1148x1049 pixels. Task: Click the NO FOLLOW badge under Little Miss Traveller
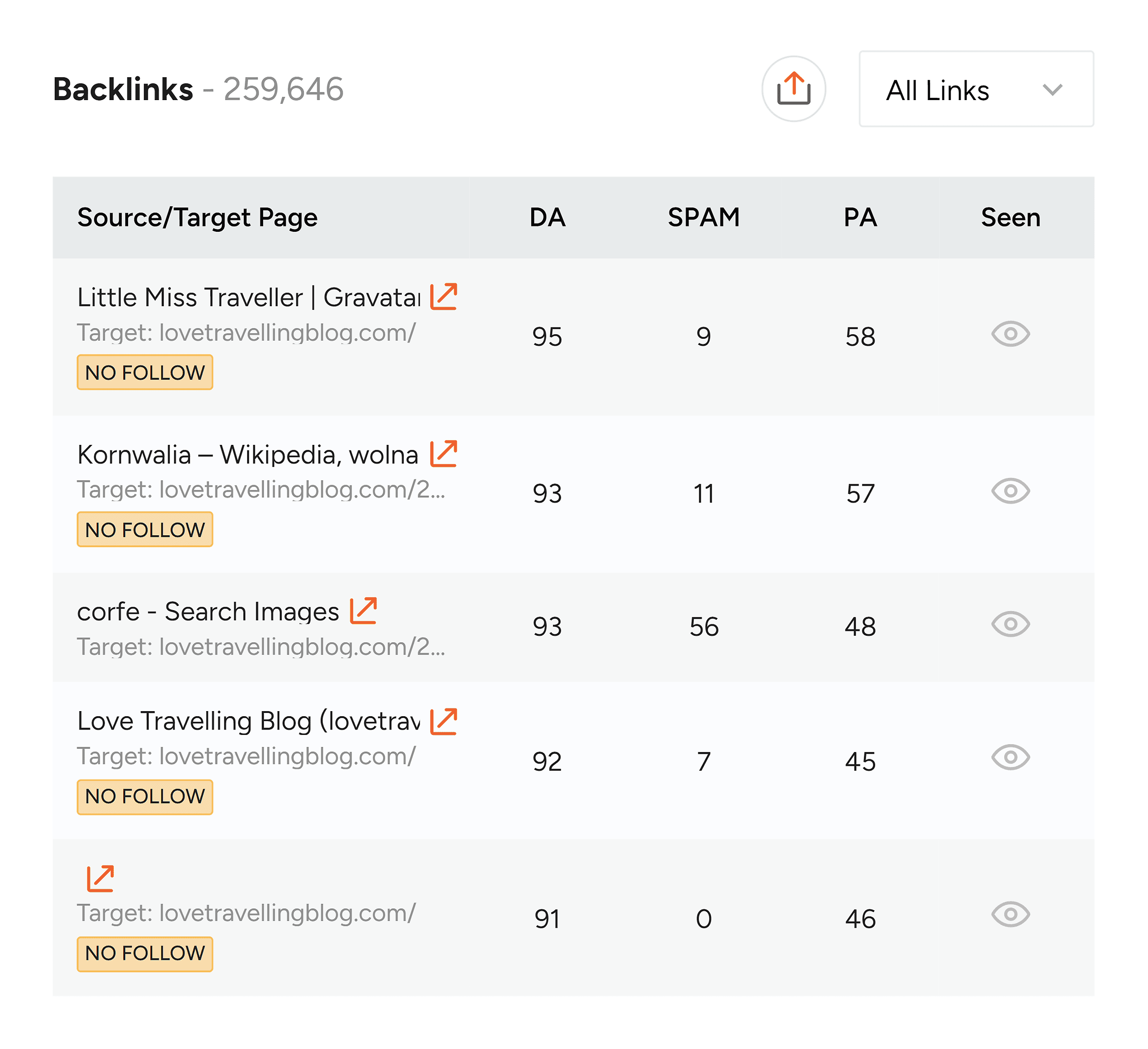coord(144,372)
